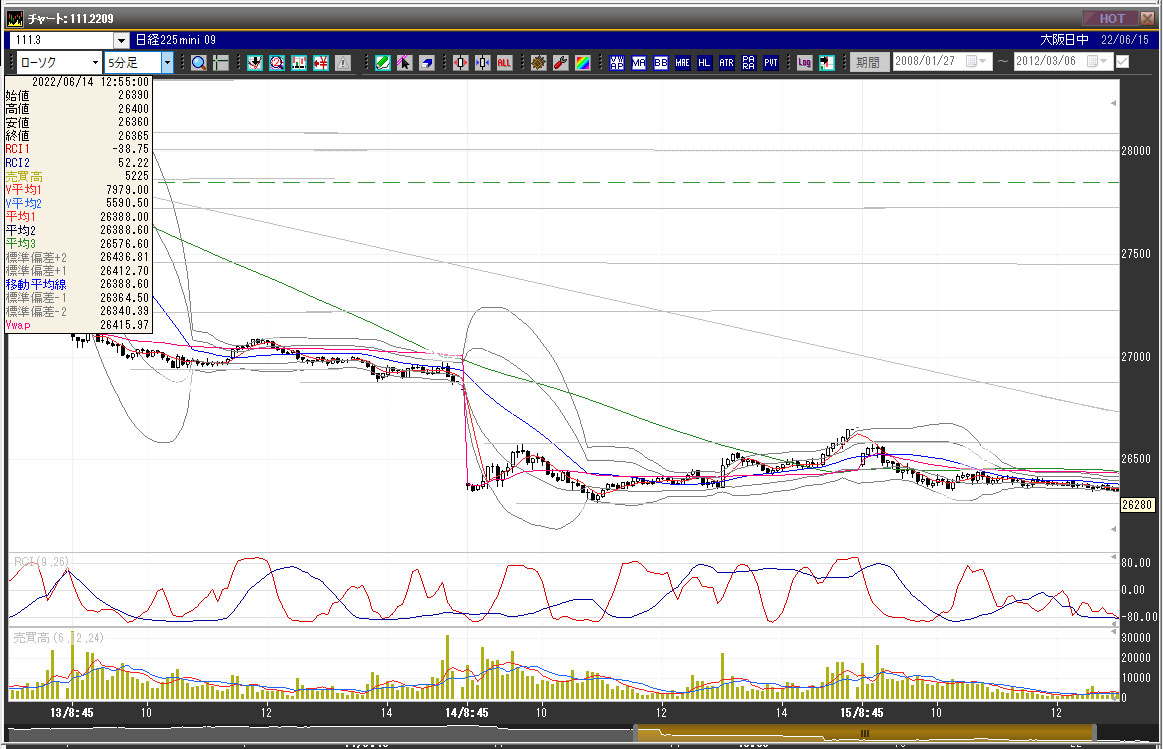Click the ATR indicator icon
Viewport: 1163px width, 749px height.
coord(727,63)
